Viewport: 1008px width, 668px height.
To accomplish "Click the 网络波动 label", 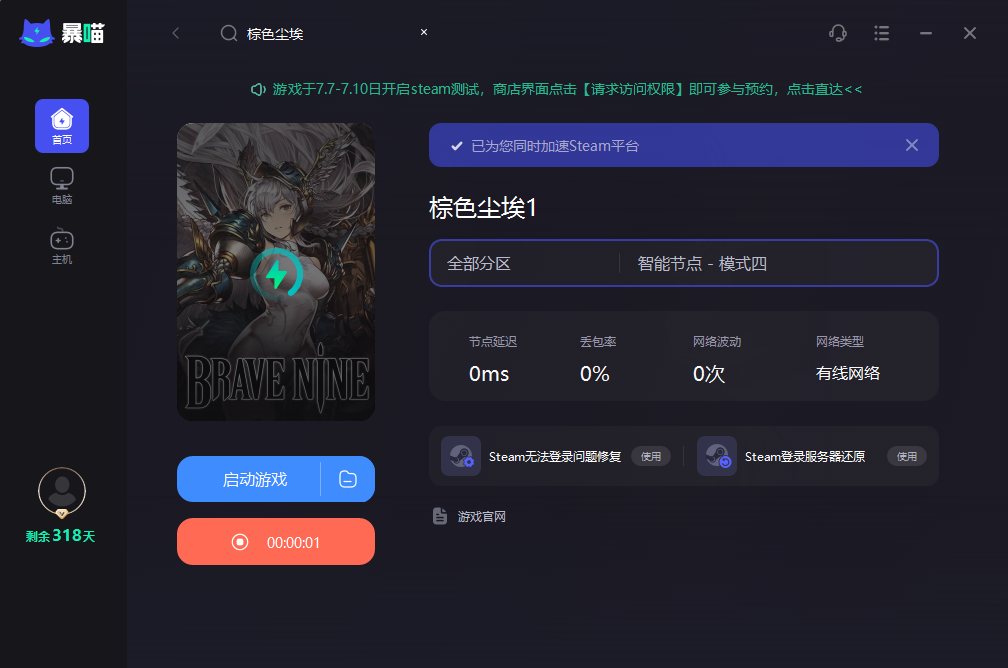I will (x=717, y=342).
